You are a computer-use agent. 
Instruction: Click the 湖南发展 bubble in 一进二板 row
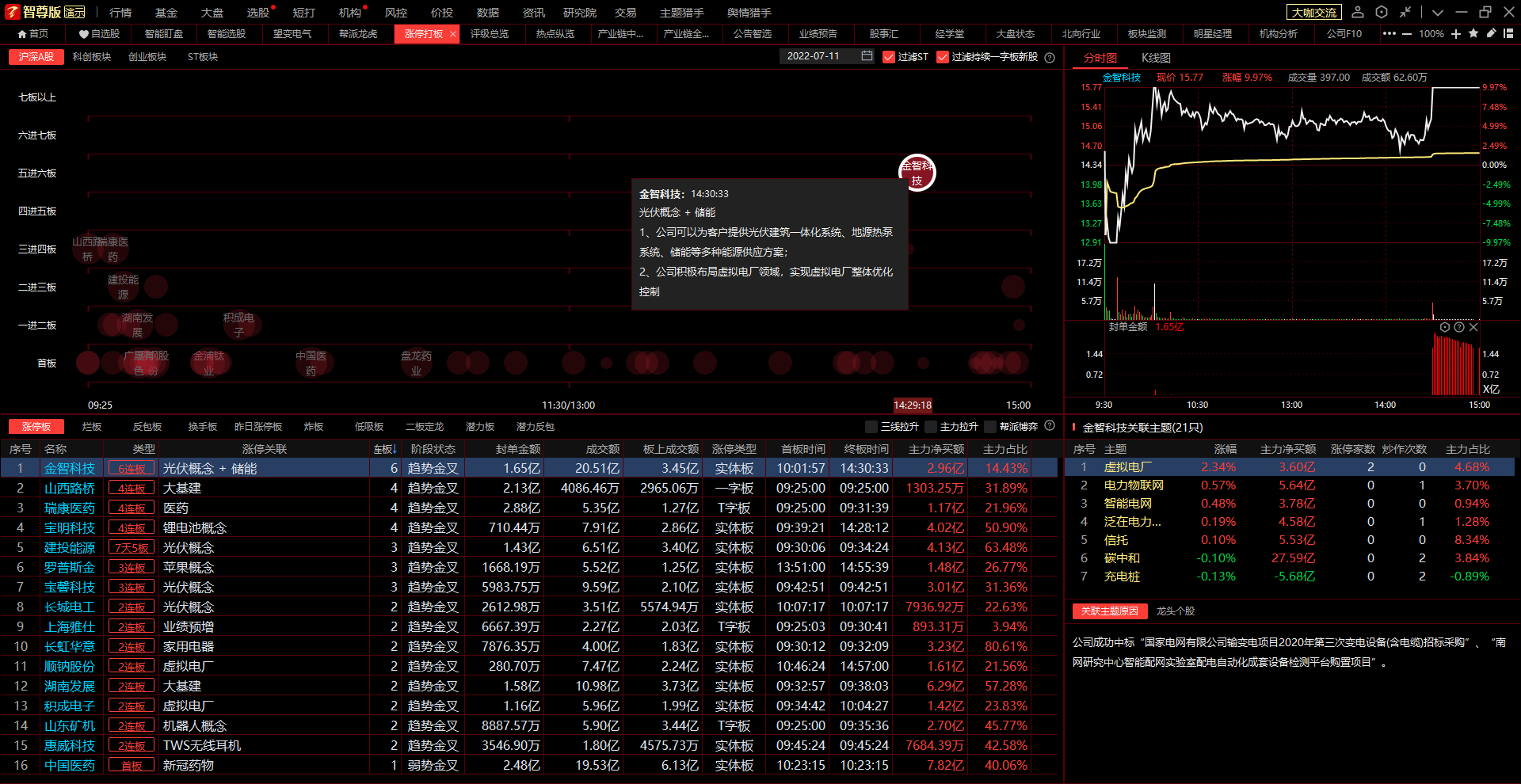pyautogui.click(x=137, y=325)
